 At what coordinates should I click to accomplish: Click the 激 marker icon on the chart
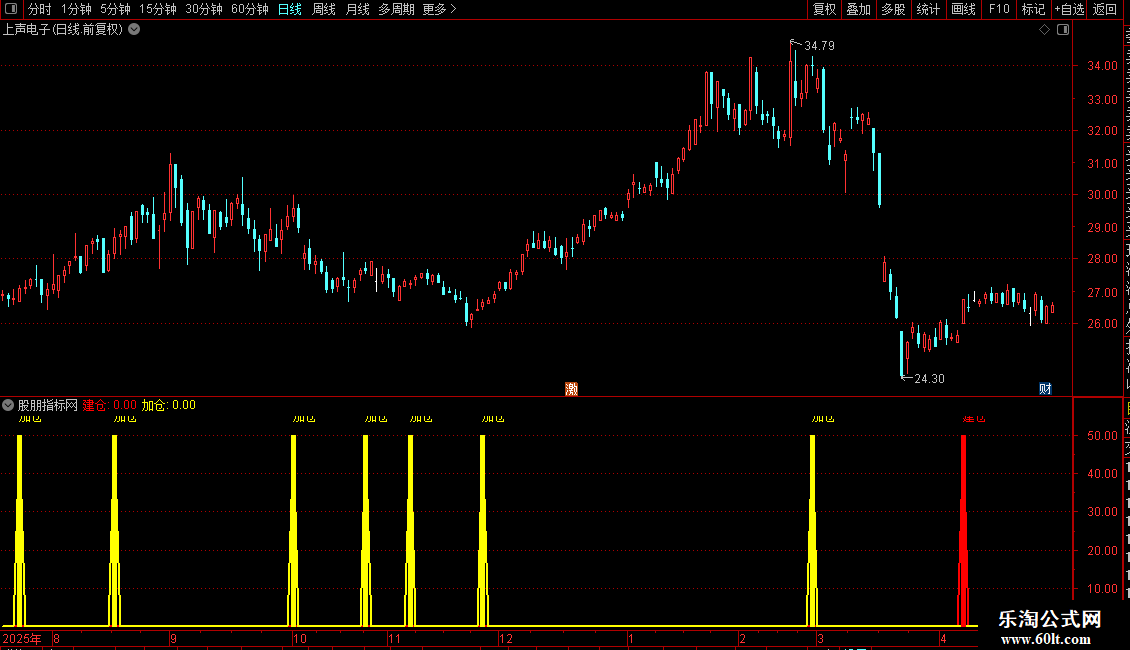[x=571, y=389]
